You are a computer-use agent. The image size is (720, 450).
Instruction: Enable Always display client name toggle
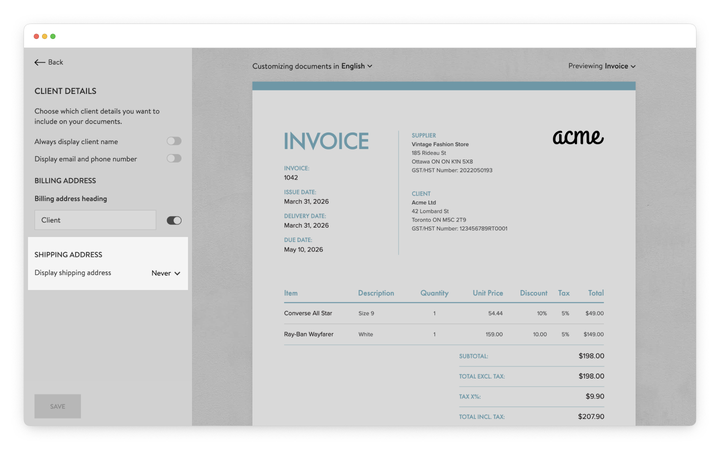pos(174,142)
